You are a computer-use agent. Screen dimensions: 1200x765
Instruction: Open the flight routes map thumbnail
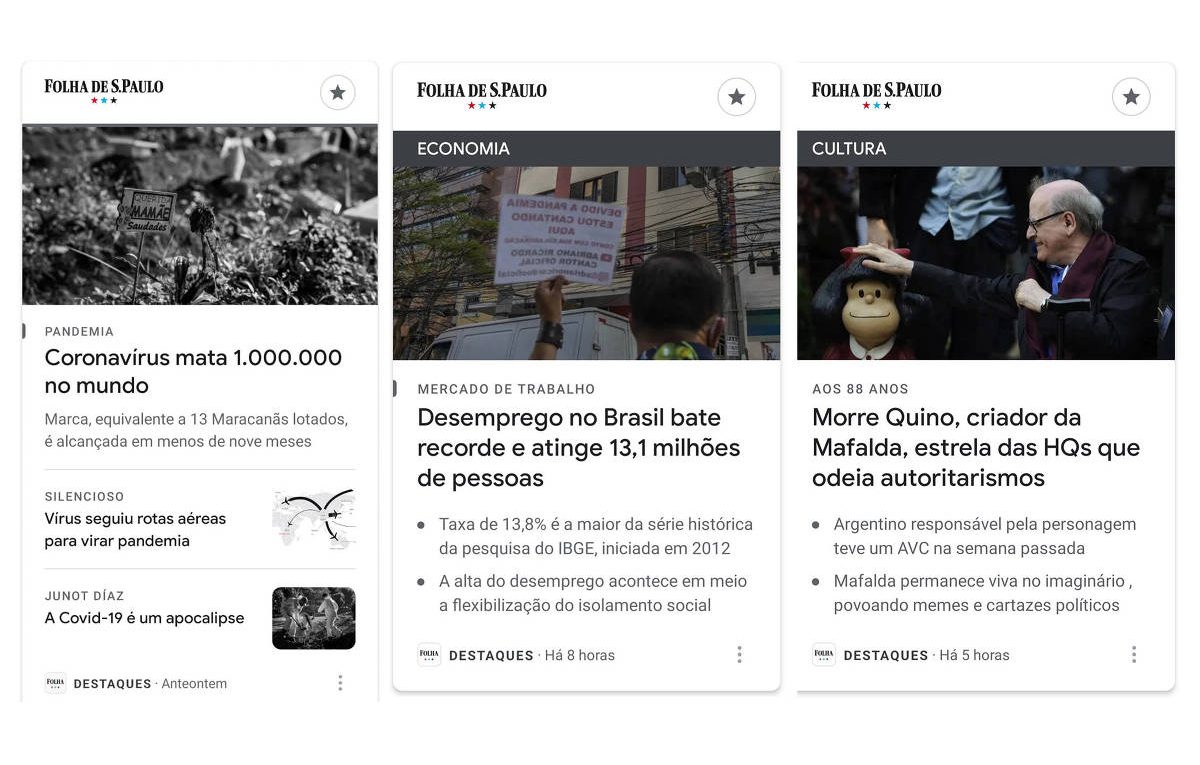pos(314,519)
